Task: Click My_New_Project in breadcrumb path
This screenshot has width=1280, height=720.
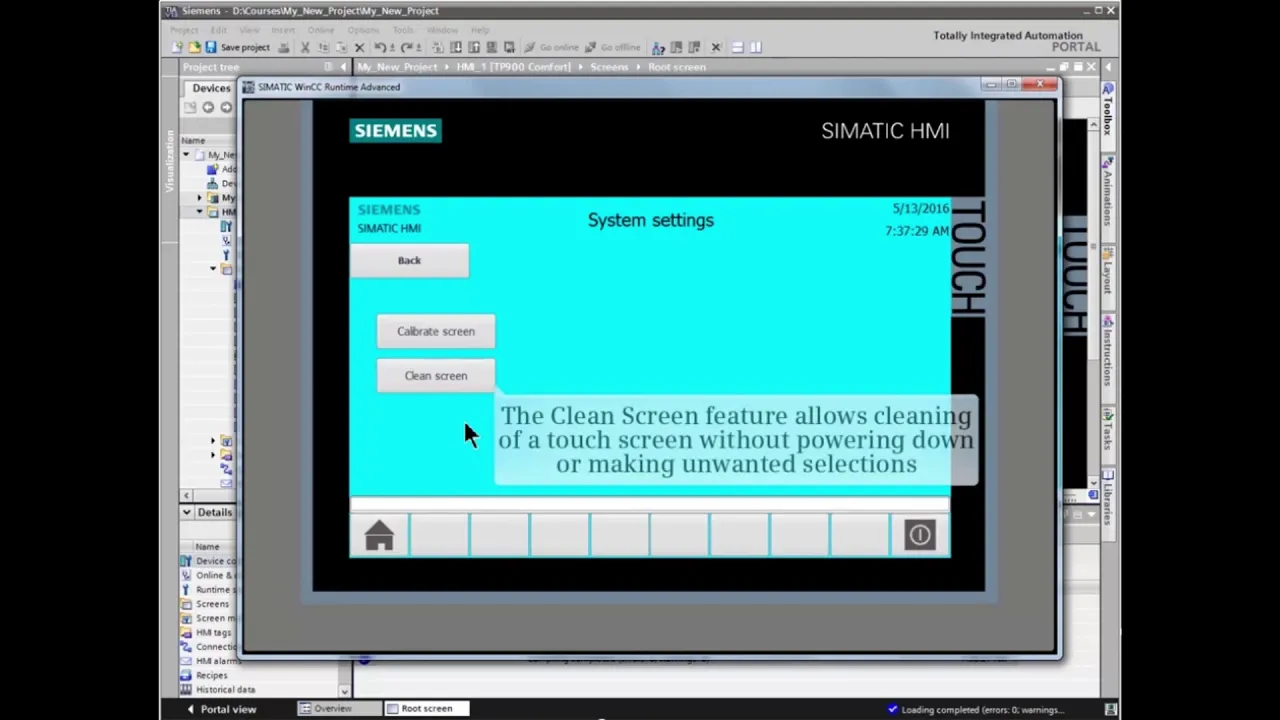Action: (x=397, y=67)
